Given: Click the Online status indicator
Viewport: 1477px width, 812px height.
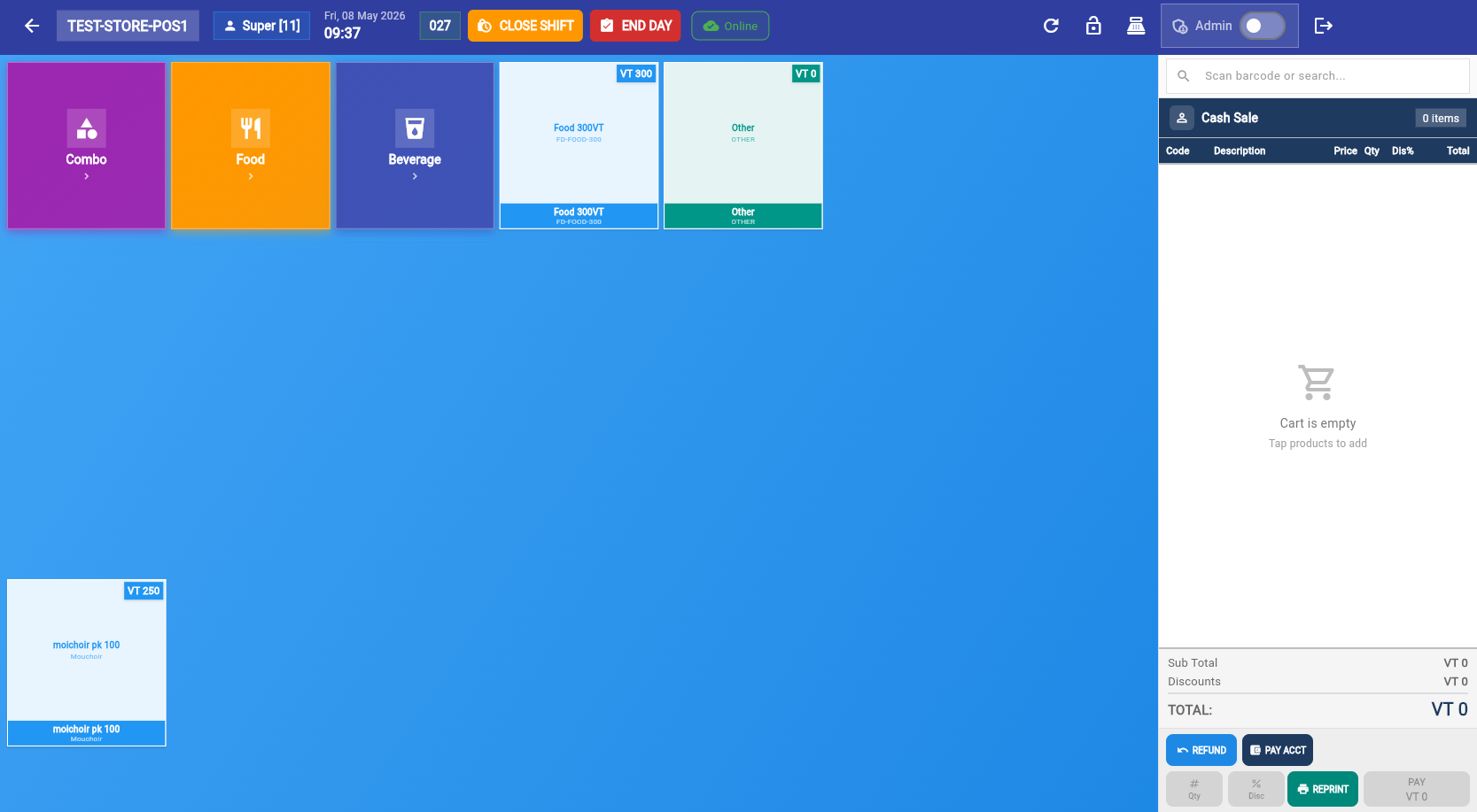Looking at the screenshot, I should coord(730,26).
